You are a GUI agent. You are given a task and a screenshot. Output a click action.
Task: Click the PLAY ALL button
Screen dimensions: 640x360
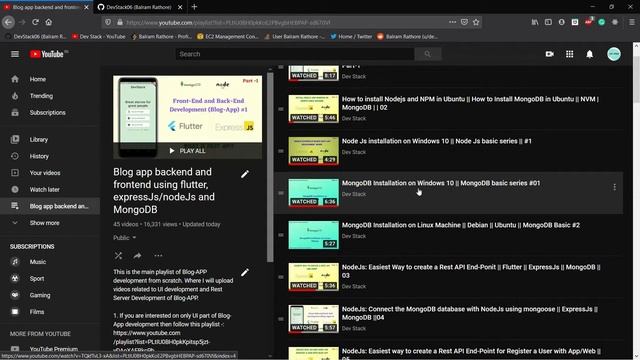pyautogui.click(x=188, y=151)
